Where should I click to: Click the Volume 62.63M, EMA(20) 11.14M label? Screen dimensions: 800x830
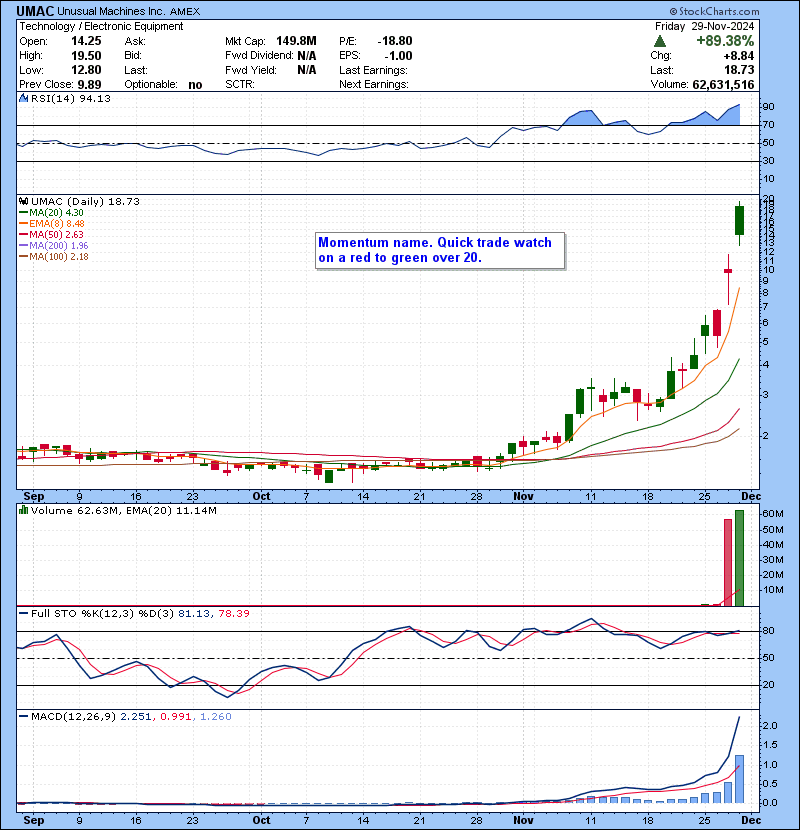click(x=123, y=511)
